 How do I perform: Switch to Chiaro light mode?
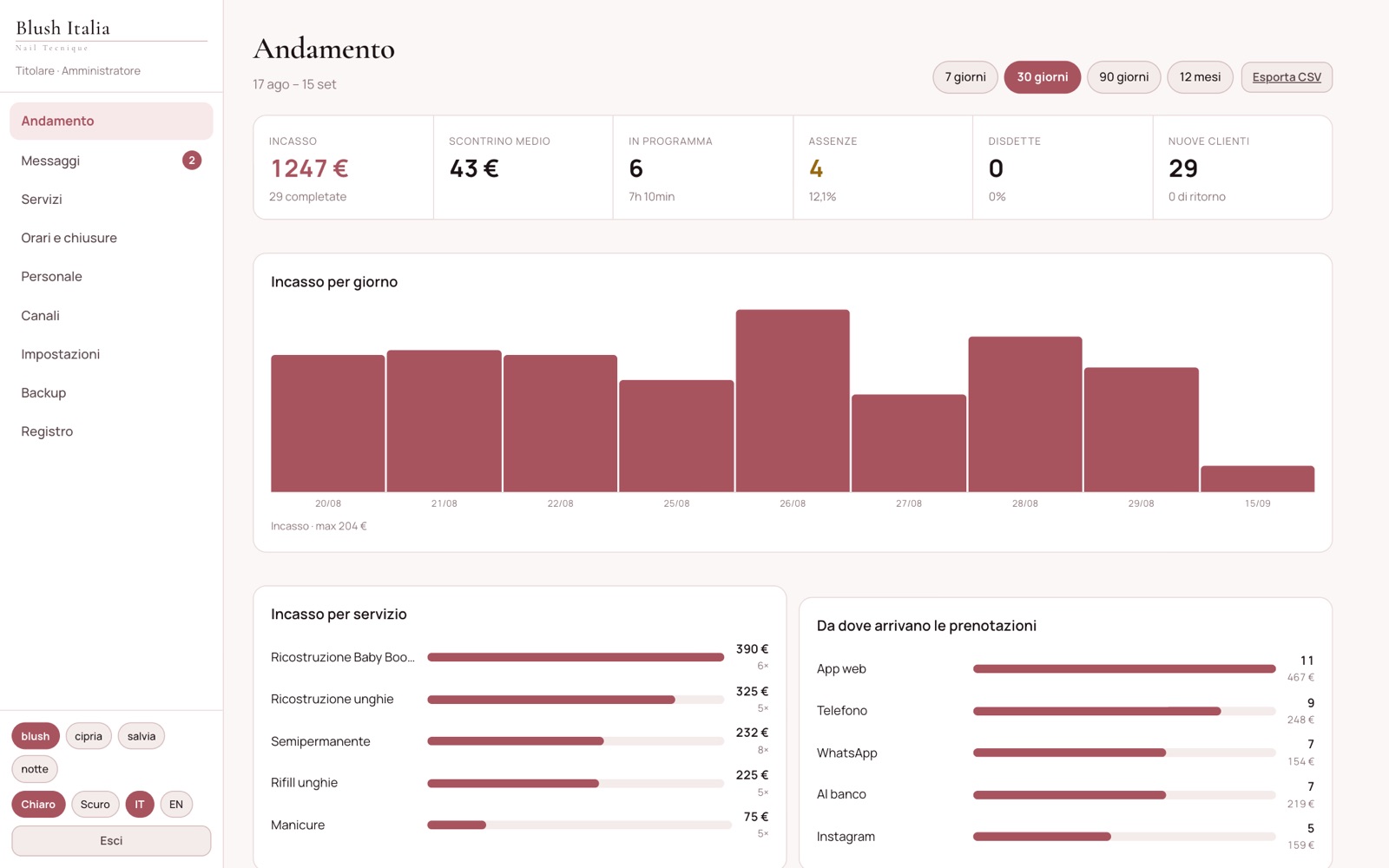coord(38,805)
